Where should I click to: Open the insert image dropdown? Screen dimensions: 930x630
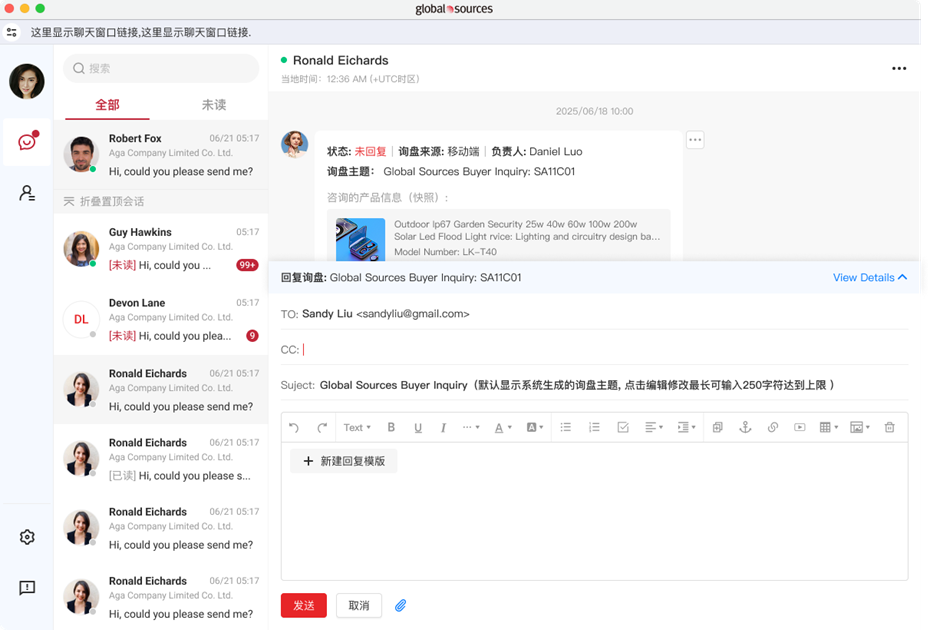click(860, 427)
